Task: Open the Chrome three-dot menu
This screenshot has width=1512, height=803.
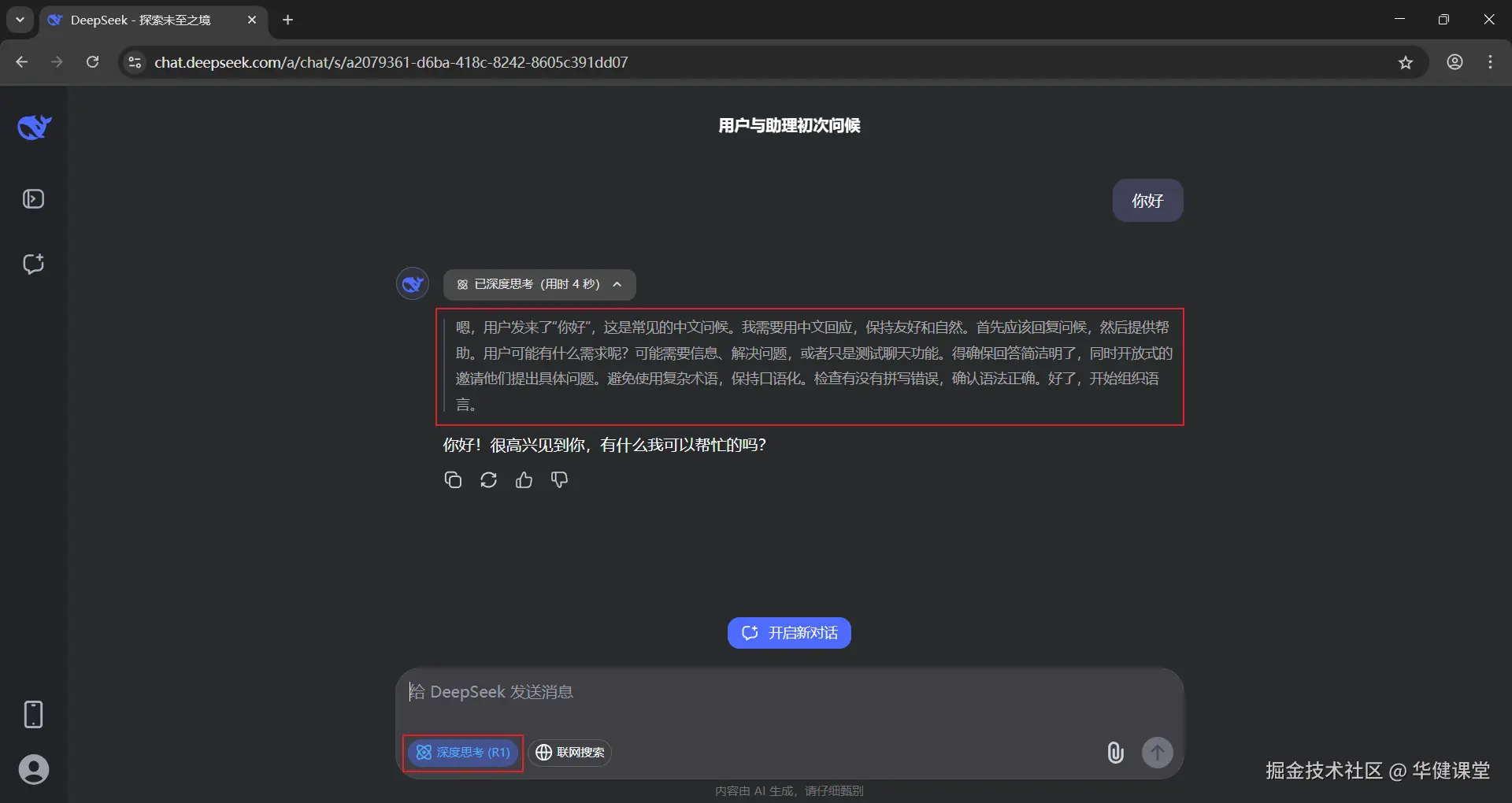Action: 1490,62
